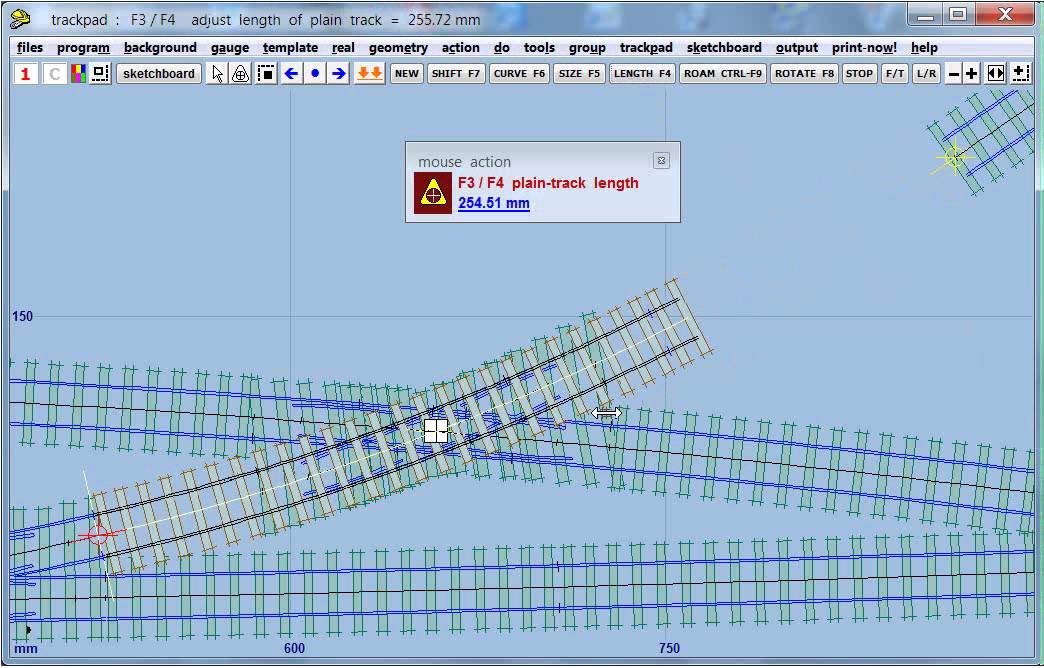Toggle F/T facing-trailing button
Screen dimensions: 1044x668
point(895,73)
